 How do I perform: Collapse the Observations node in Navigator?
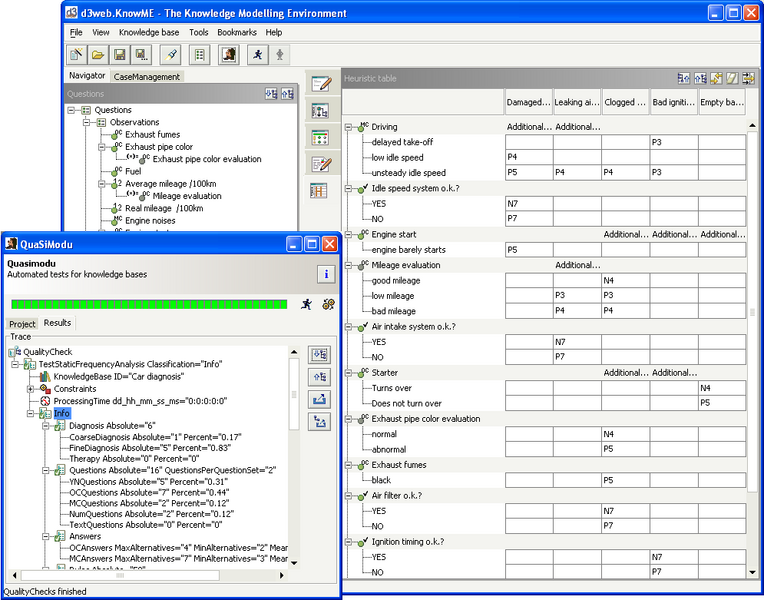coord(87,122)
